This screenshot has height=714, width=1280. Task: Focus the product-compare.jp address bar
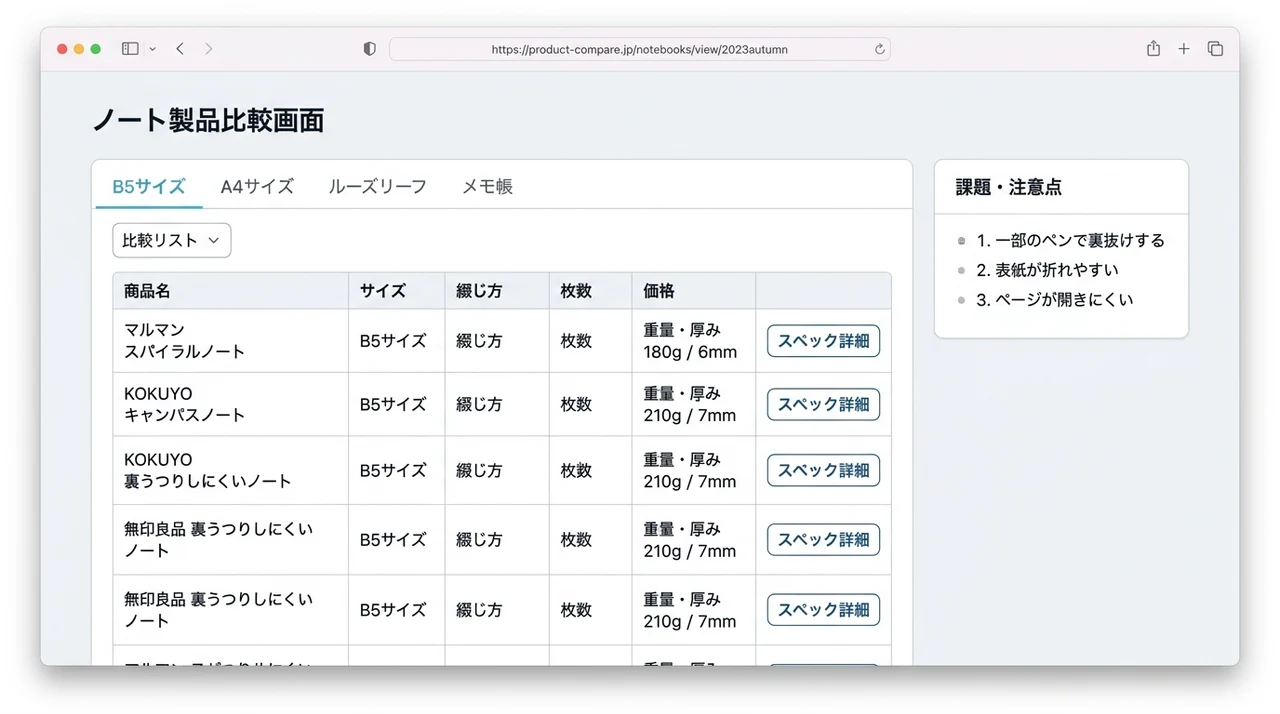click(640, 49)
